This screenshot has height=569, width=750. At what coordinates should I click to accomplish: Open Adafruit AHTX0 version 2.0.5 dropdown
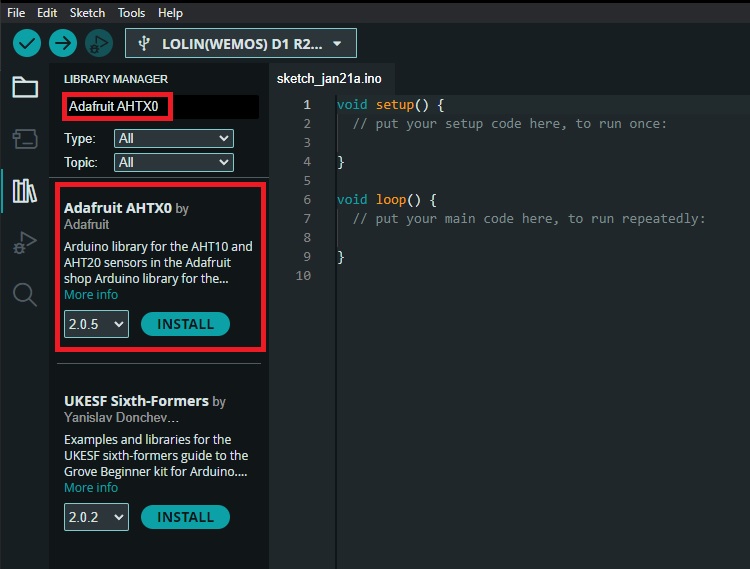(x=96, y=324)
